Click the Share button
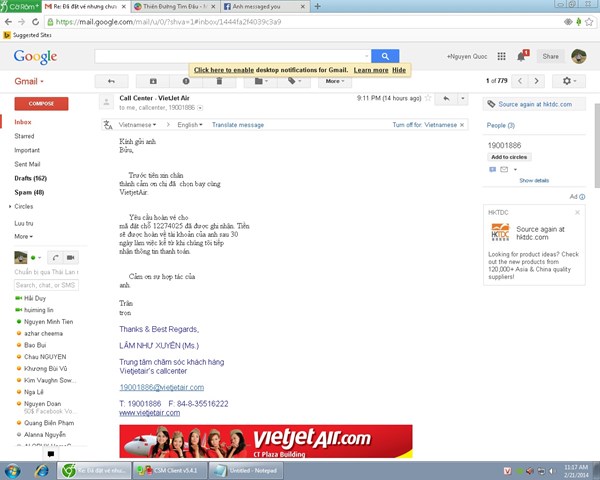600x480 pixels. tap(550, 56)
